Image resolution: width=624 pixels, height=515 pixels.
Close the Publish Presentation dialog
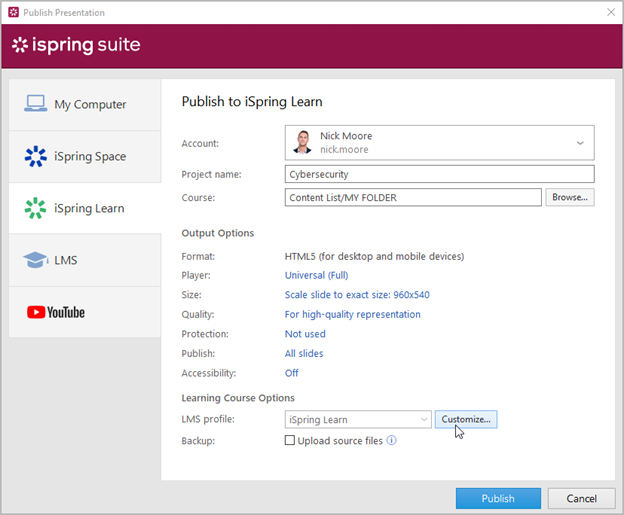[x=611, y=12]
